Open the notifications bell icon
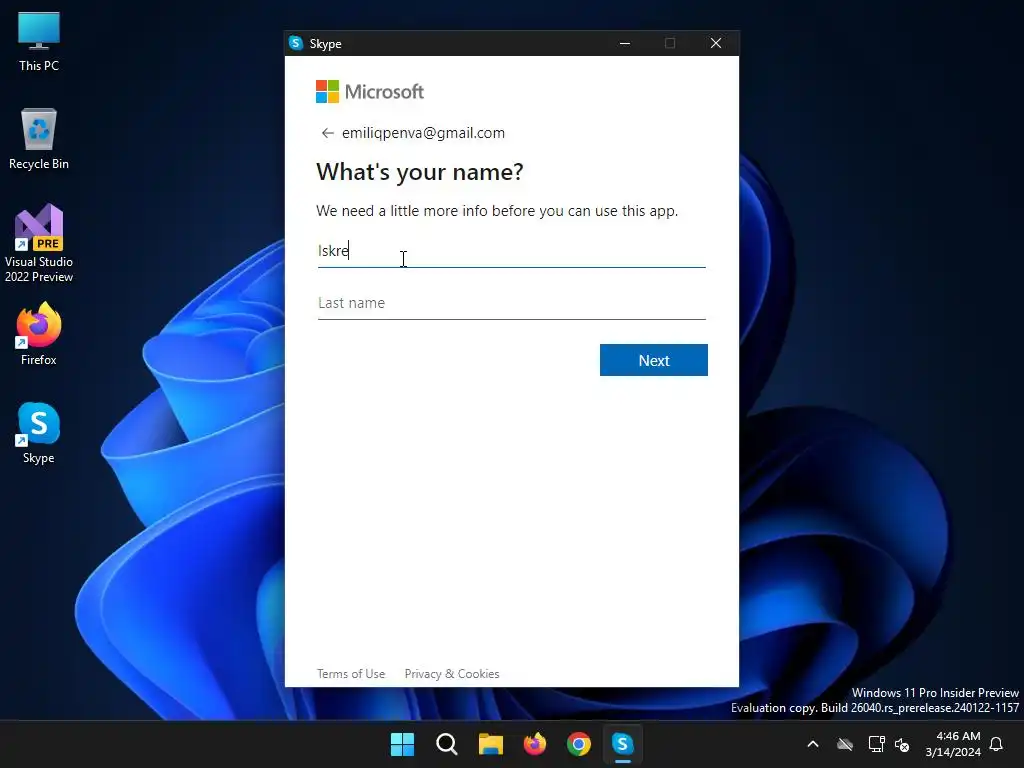This screenshot has width=1024, height=768. click(997, 744)
